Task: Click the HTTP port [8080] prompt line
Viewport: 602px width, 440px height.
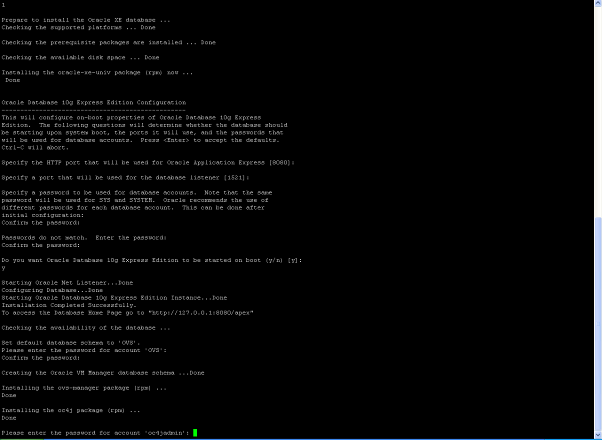Action: pyautogui.click(x=148, y=163)
